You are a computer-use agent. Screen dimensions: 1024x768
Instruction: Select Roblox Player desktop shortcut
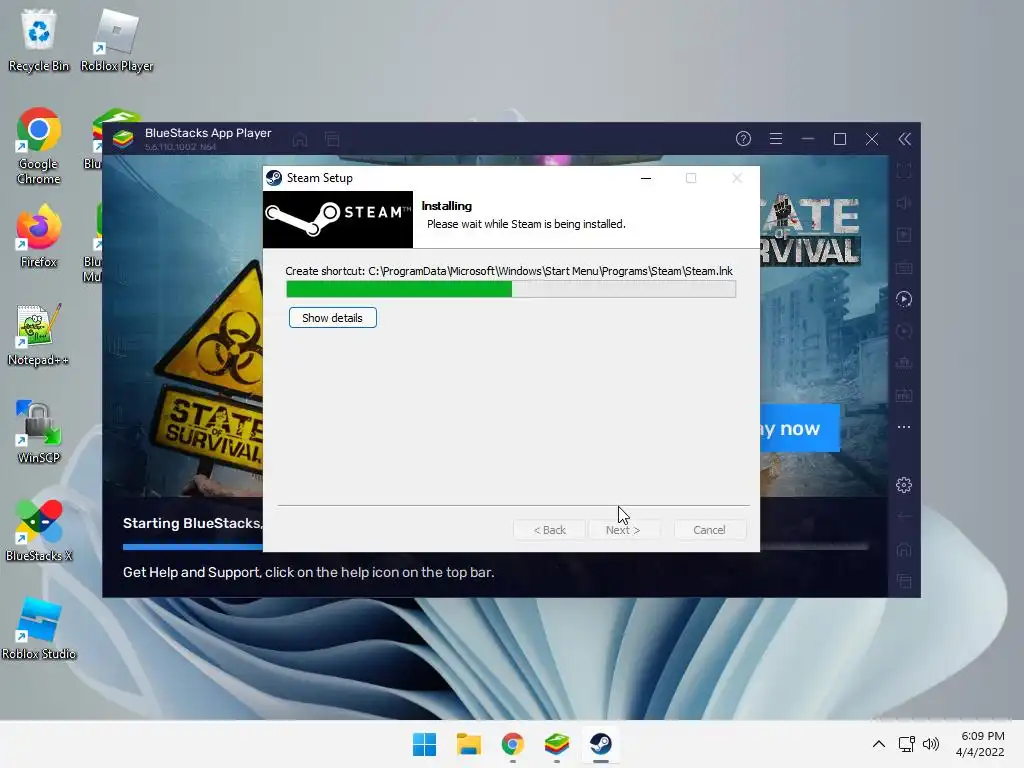tap(117, 40)
